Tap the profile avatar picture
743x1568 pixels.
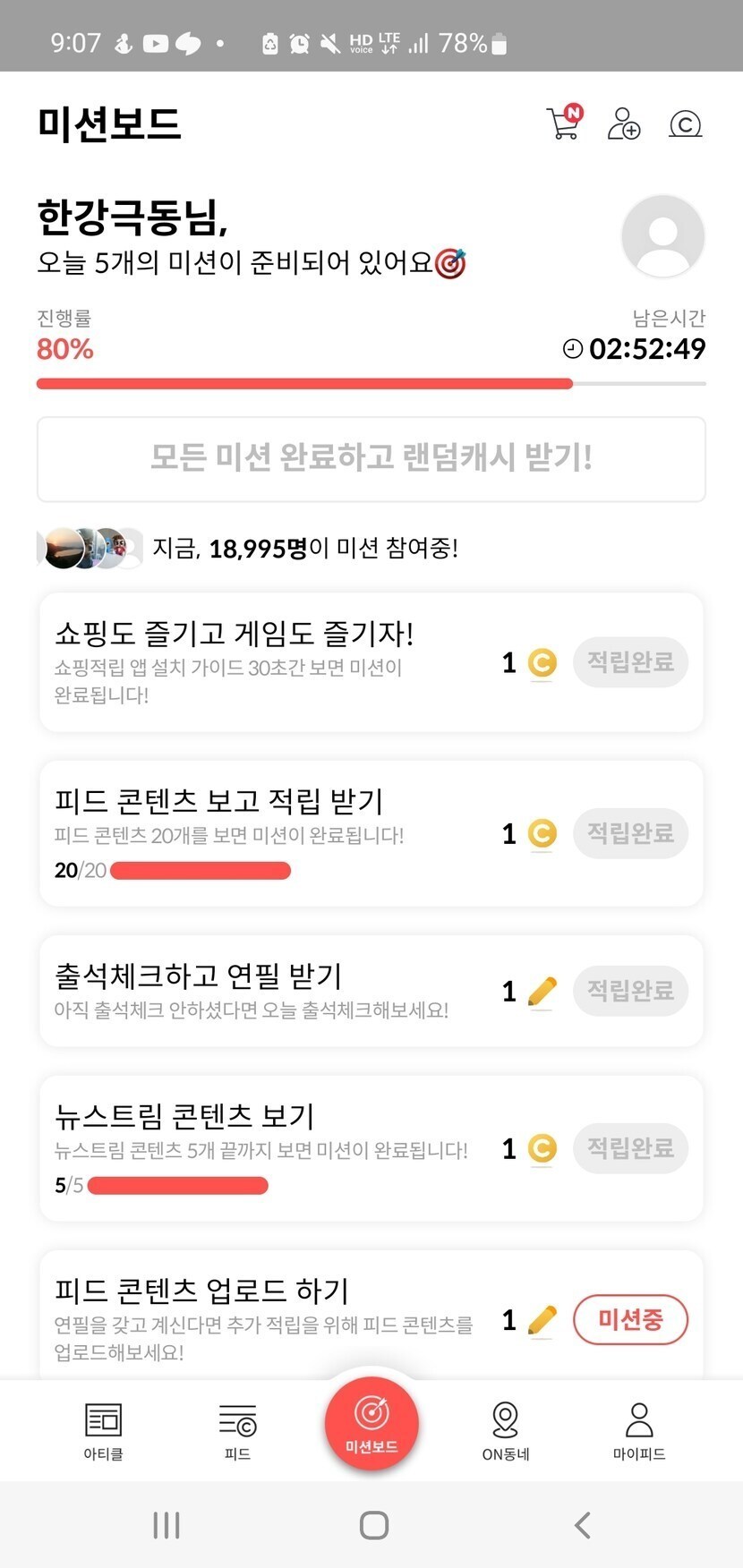[662, 236]
